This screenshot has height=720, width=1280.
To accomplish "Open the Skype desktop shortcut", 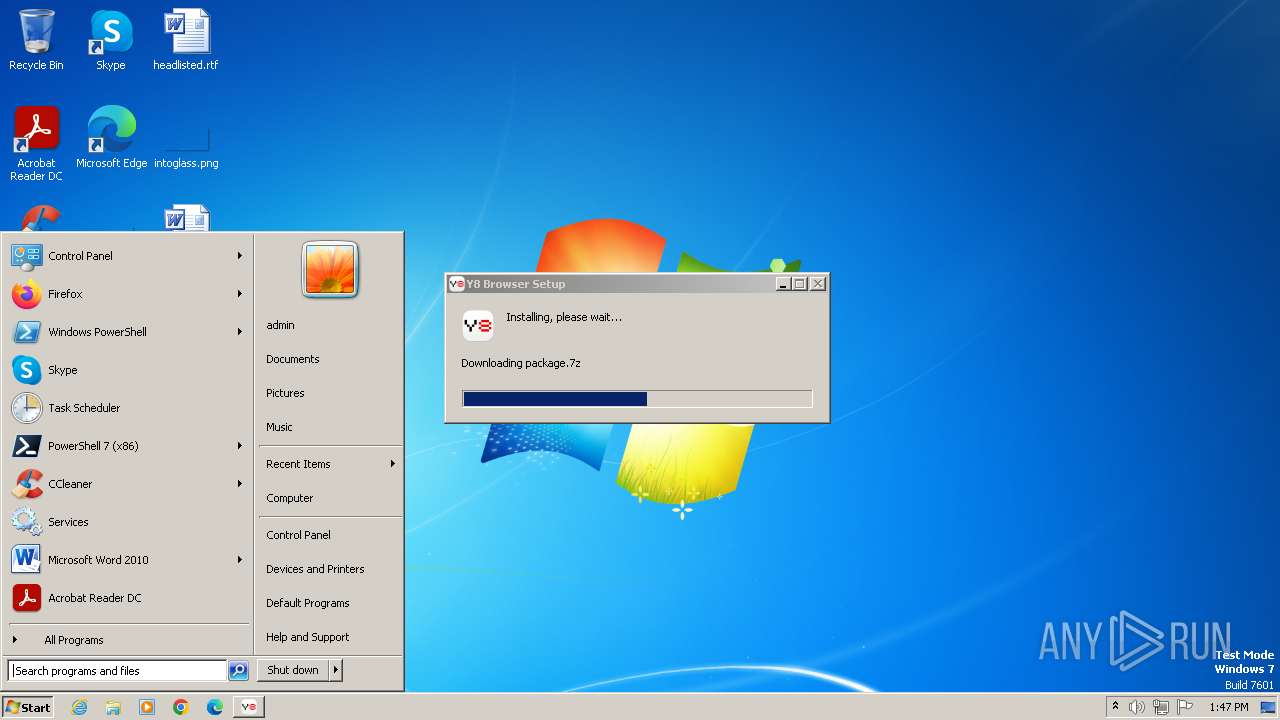I will click(x=111, y=40).
